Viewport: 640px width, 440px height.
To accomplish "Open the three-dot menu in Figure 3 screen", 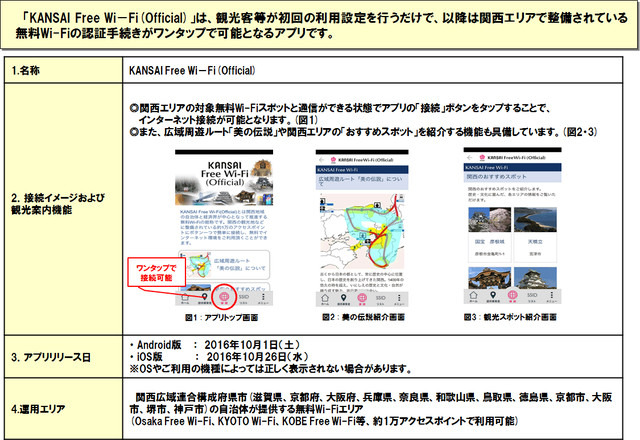I will tap(552, 296).
